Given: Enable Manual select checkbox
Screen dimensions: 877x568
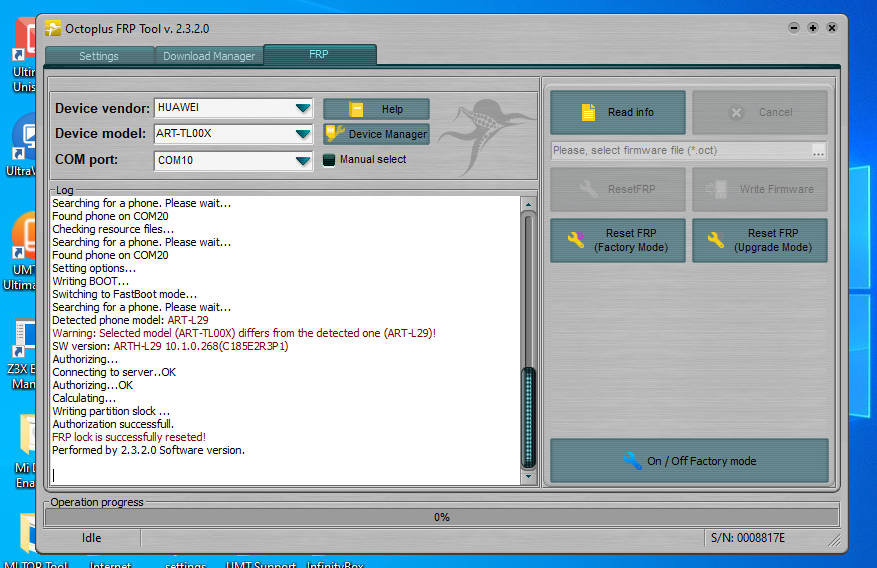Looking at the screenshot, I should point(329,160).
